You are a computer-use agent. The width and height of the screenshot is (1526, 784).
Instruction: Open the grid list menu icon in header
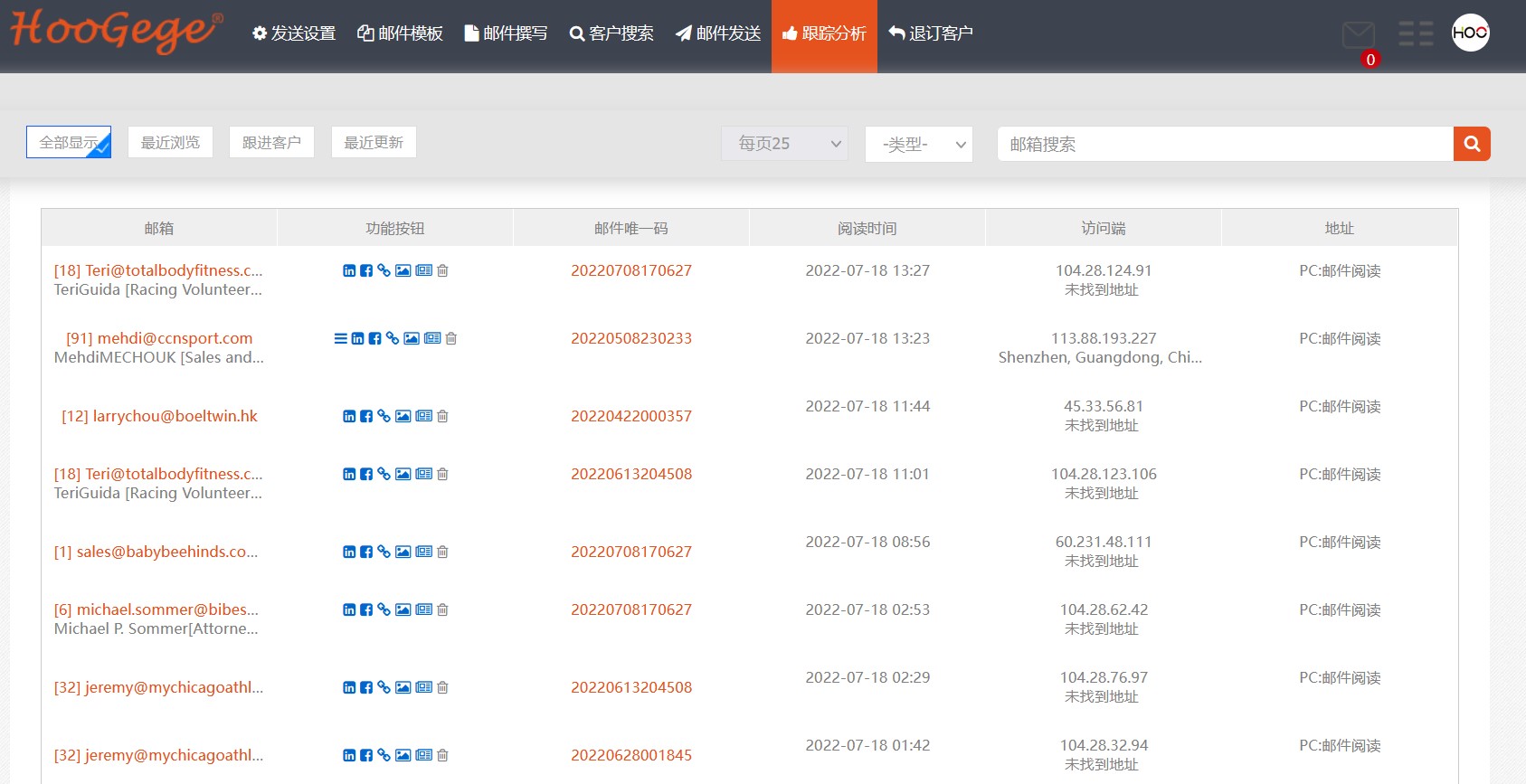(x=1416, y=33)
